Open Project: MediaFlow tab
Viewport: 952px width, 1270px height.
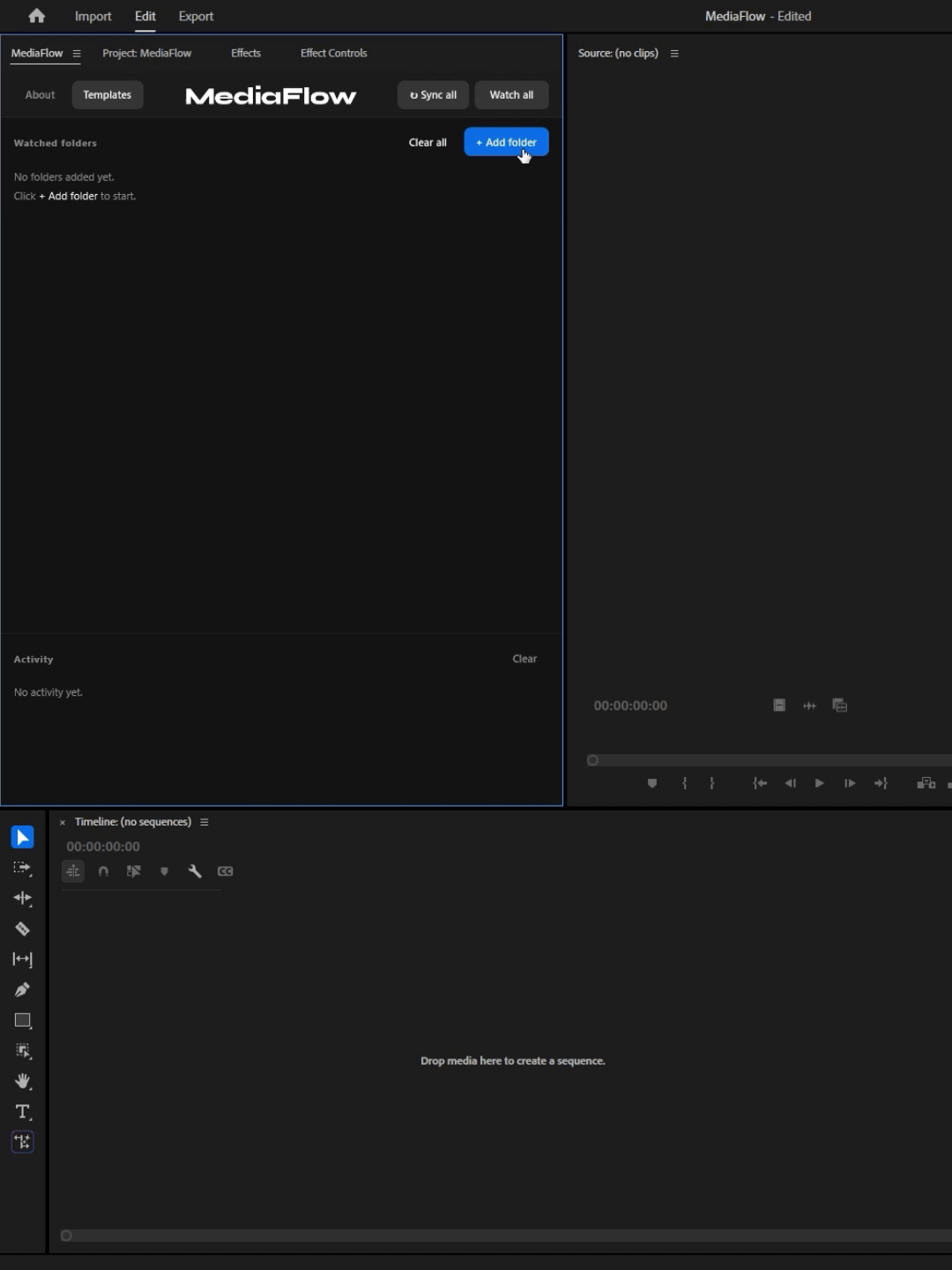[146, 53]
